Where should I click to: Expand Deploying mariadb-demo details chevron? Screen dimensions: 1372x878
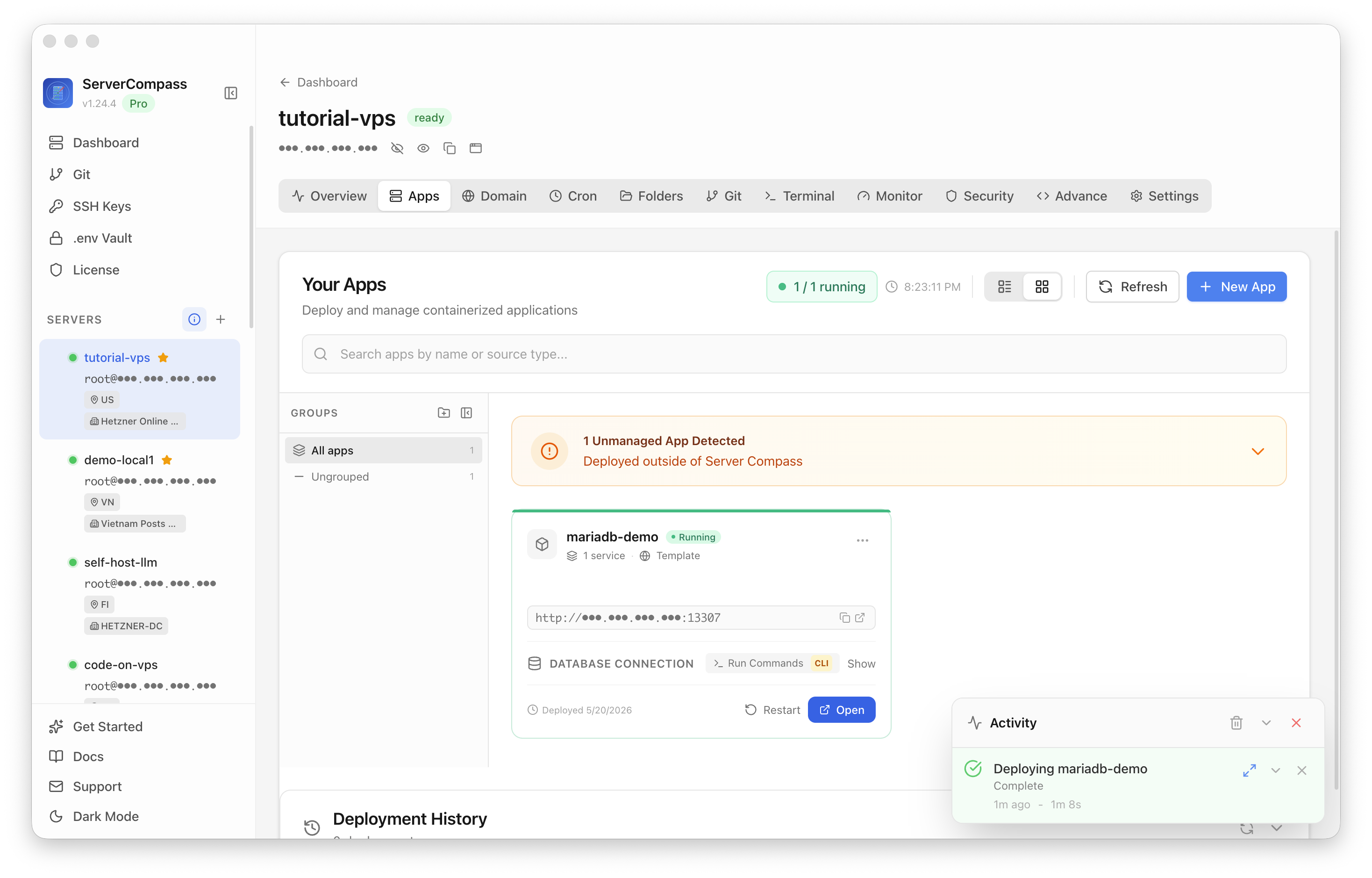(x=1276, y=771)
